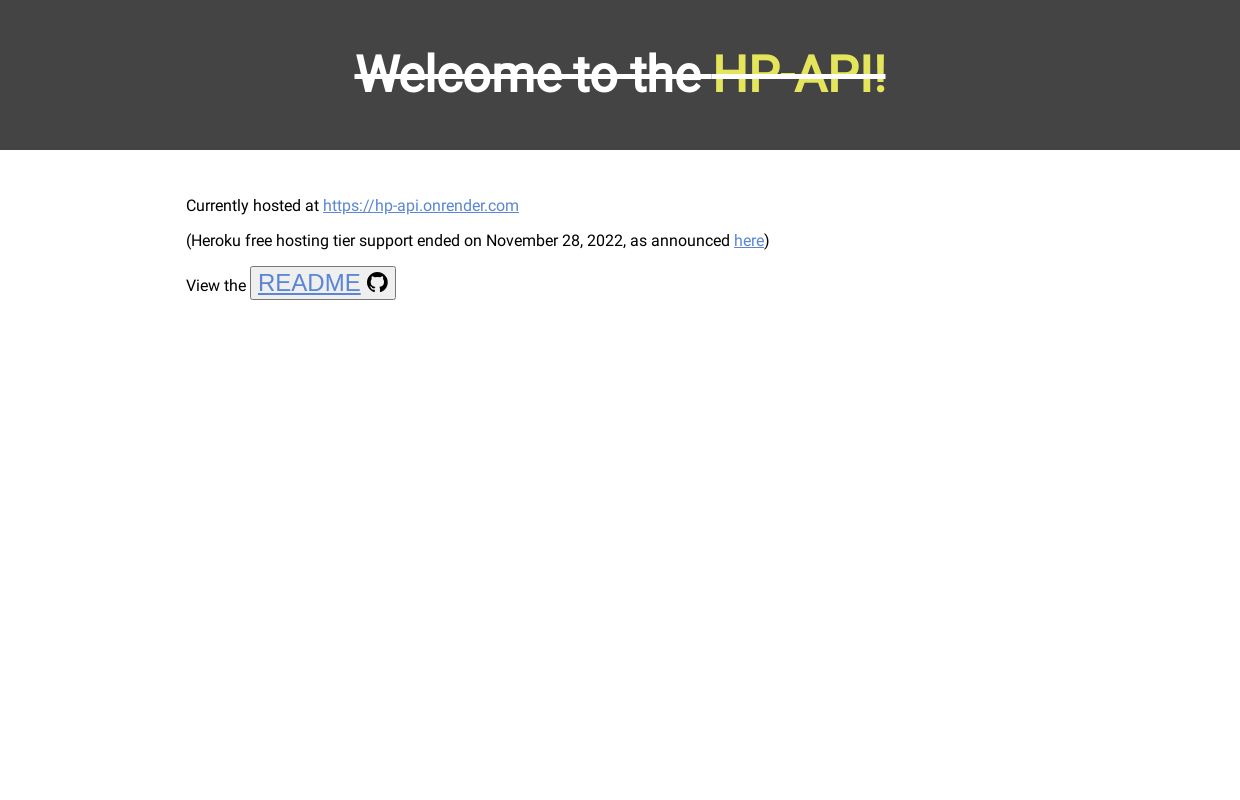Click the README button

[323, 283]
